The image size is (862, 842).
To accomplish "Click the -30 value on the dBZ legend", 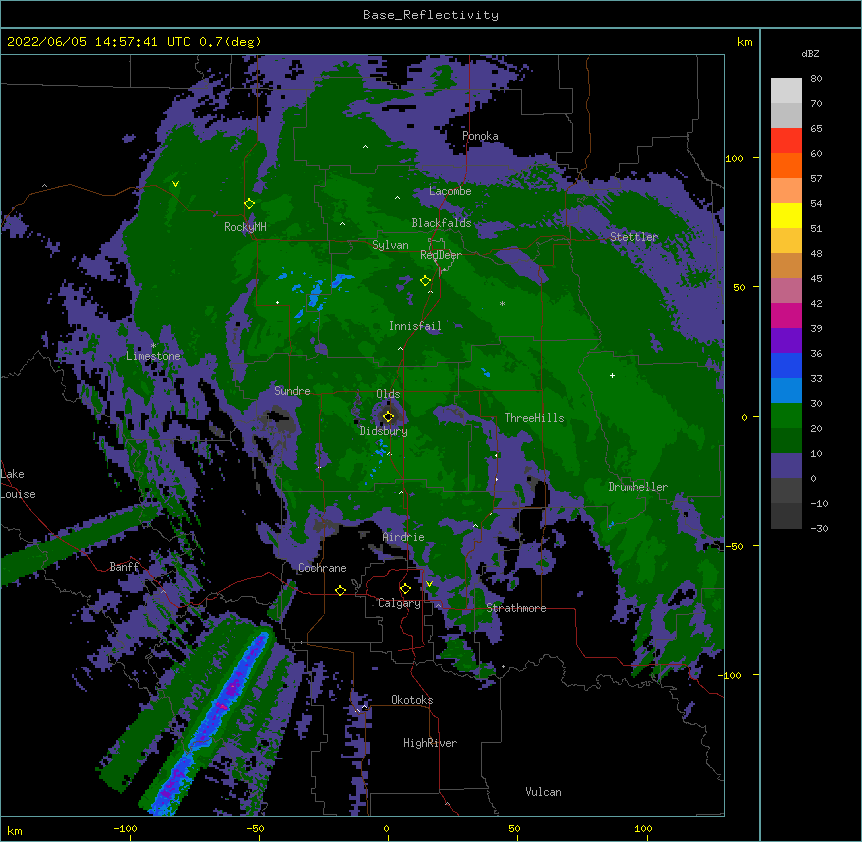I will pos(819,529).
